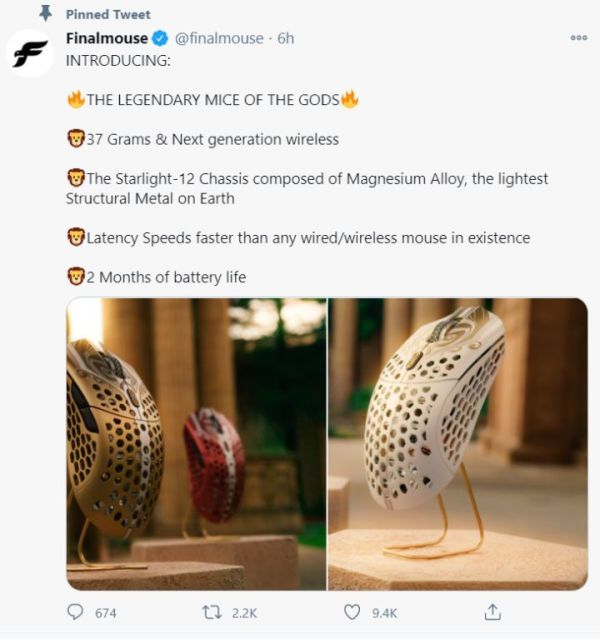Click the 674 replies count
Screen dimensions: 600x639
point(105,613)
